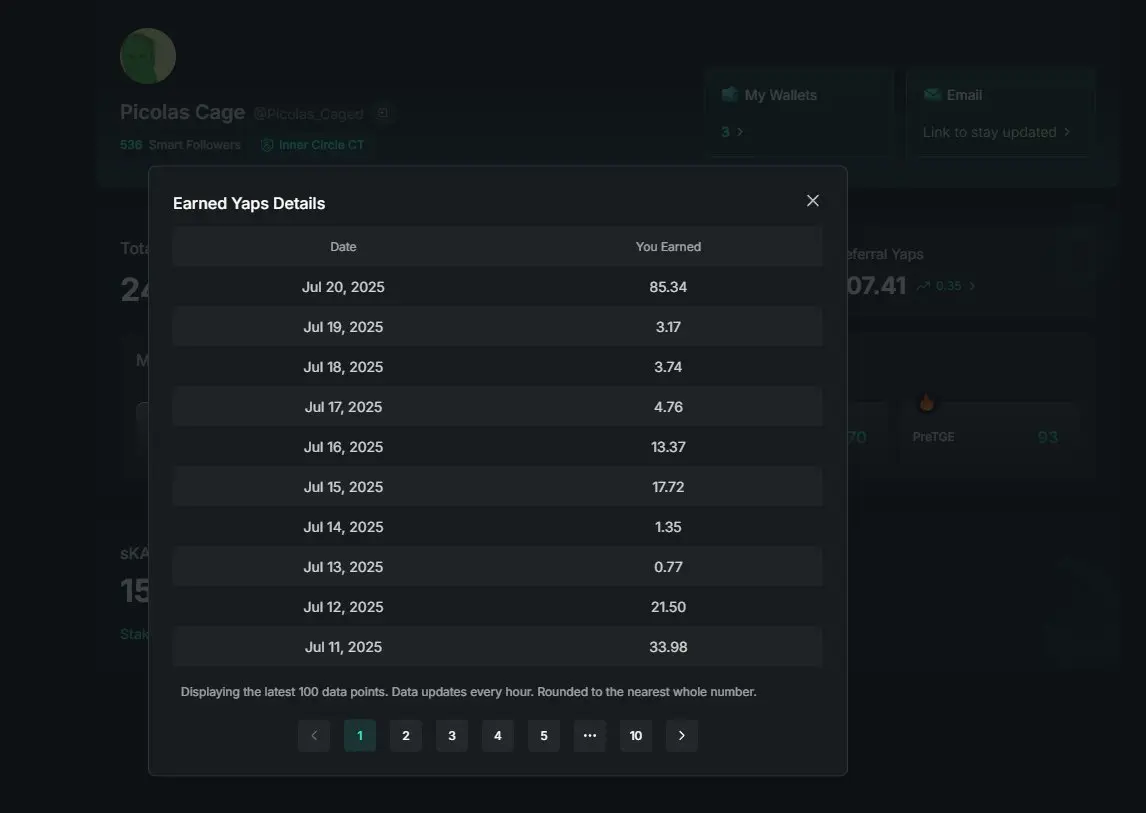Go to next page arrow
The height and width of the screenshot is (813, 1146).
tap(681, 736)
